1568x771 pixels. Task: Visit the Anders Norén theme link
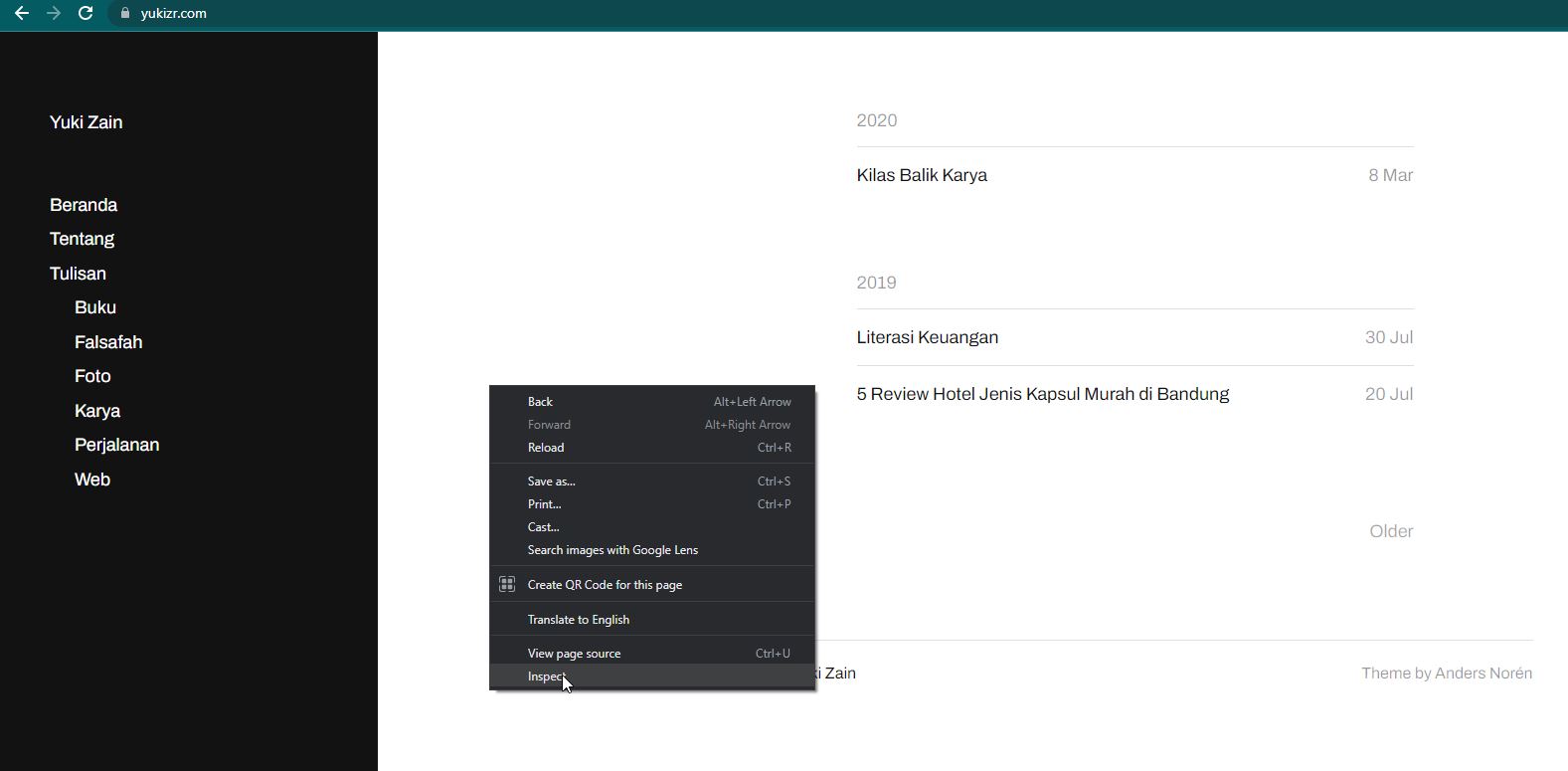pos(1482,674)
